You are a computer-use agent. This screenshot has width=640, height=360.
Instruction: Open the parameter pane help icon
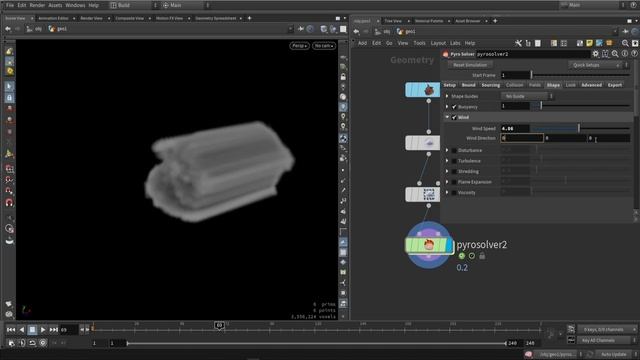[x=635, y=54]
